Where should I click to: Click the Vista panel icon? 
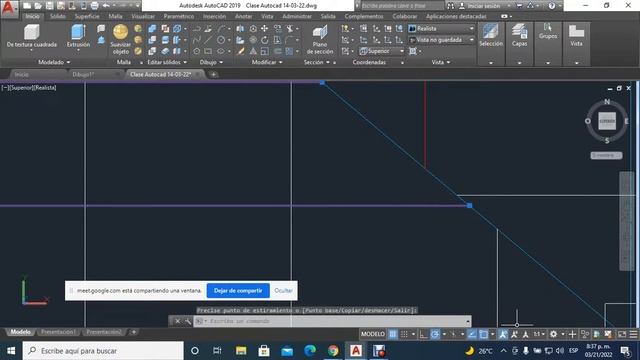click(x=576, y=31)
